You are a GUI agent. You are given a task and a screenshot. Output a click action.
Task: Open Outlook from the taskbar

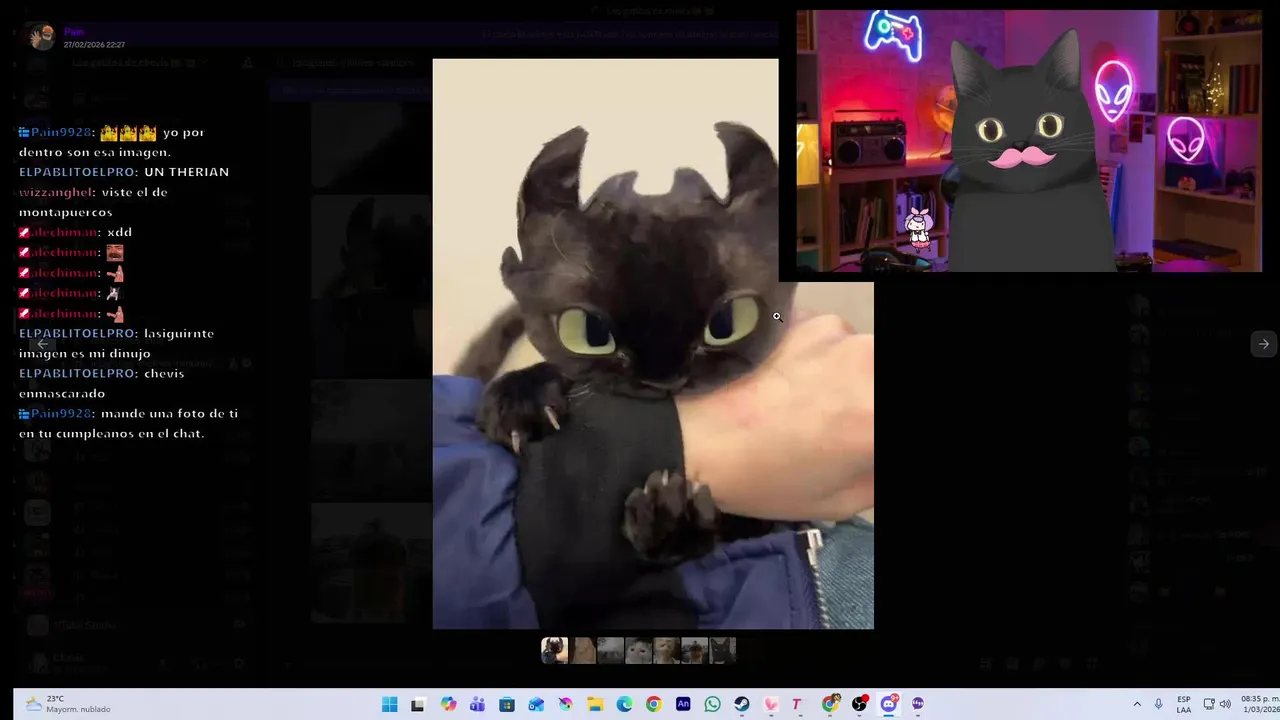tap(536, 705)
